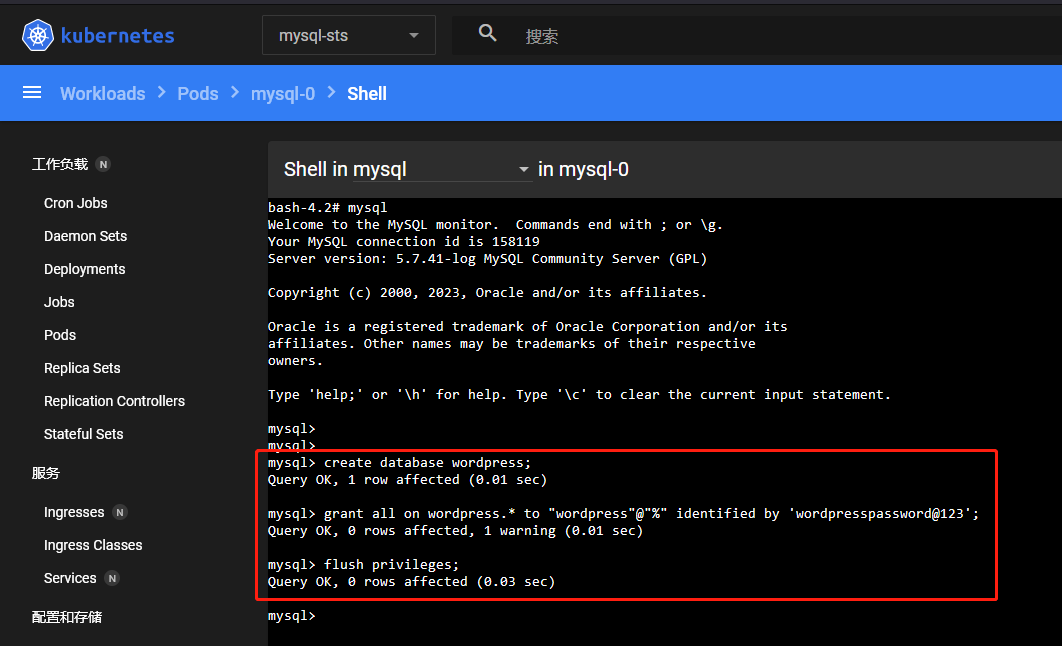Open 工作负载 section in sidebar
1062x646 pixels.
pos(60,165)
